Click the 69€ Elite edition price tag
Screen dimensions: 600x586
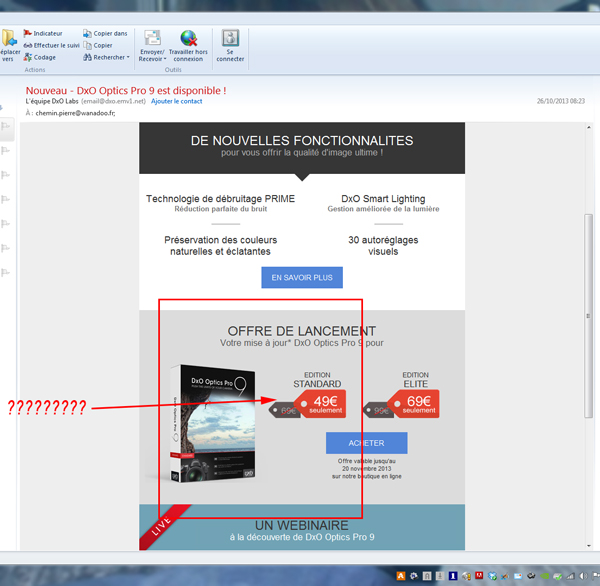click(414, 403)
